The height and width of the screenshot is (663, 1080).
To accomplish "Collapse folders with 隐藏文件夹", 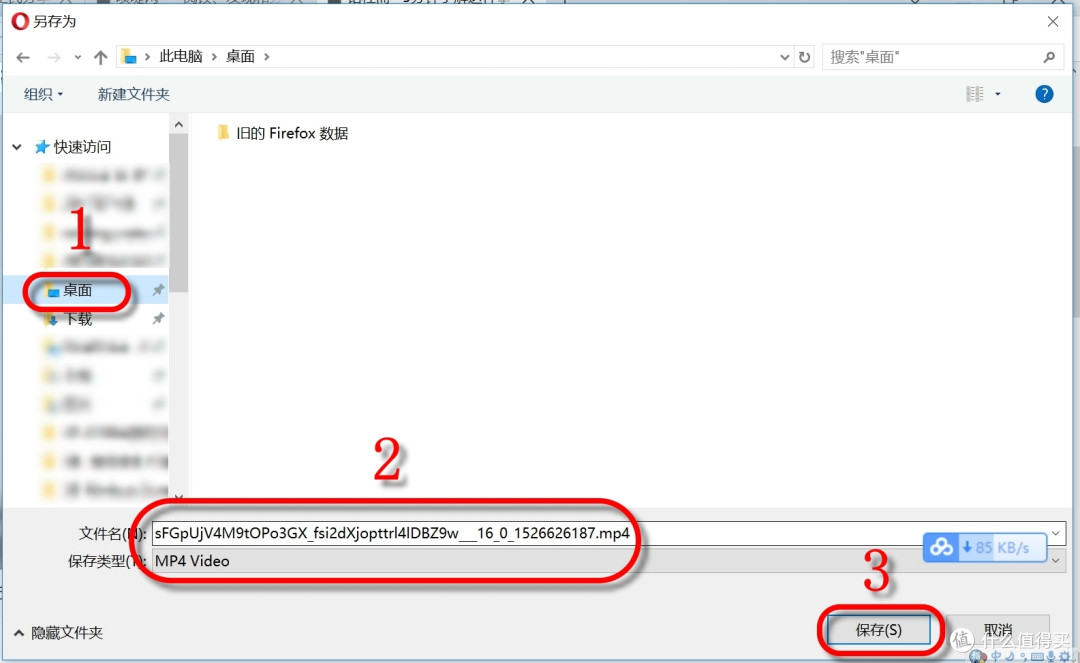I will pos(59,633).
